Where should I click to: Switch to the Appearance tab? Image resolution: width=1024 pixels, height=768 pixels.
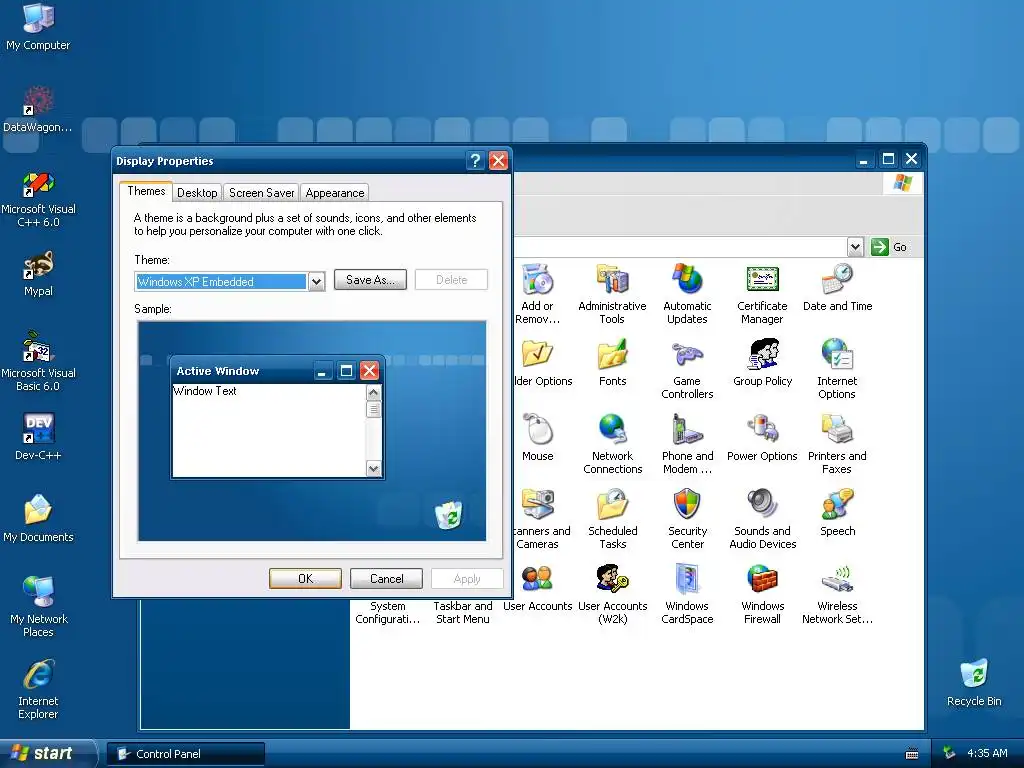[x=335, y=193]
